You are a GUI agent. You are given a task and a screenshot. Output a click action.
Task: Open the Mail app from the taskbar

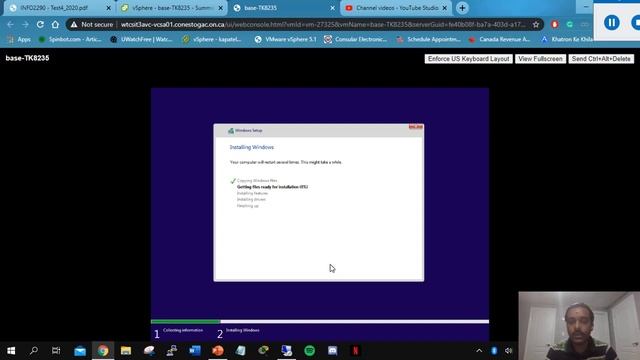click(80, 350)
